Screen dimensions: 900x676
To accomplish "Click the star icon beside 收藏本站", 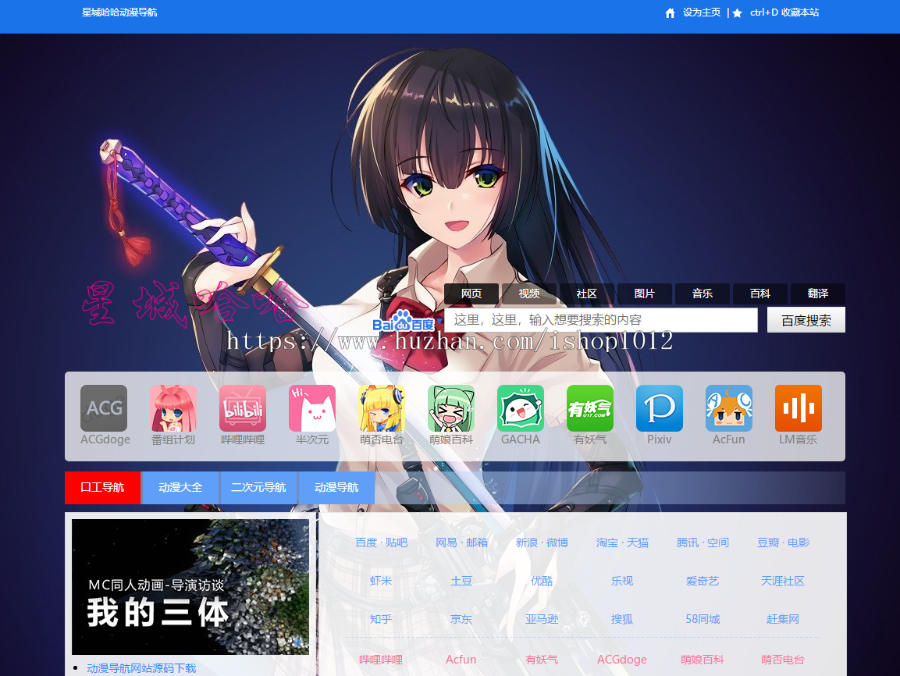I will pyautogui.click(x=738, y=13).
